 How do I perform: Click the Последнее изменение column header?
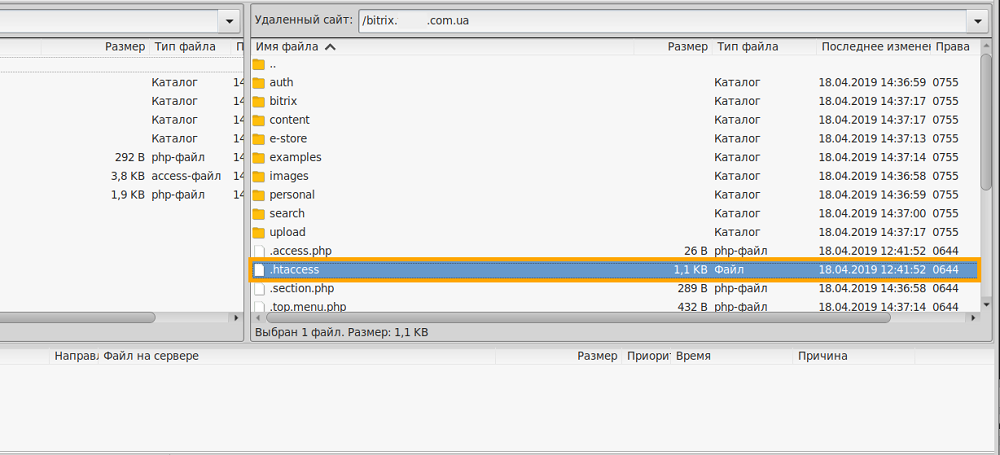click(x=875, y=46)
